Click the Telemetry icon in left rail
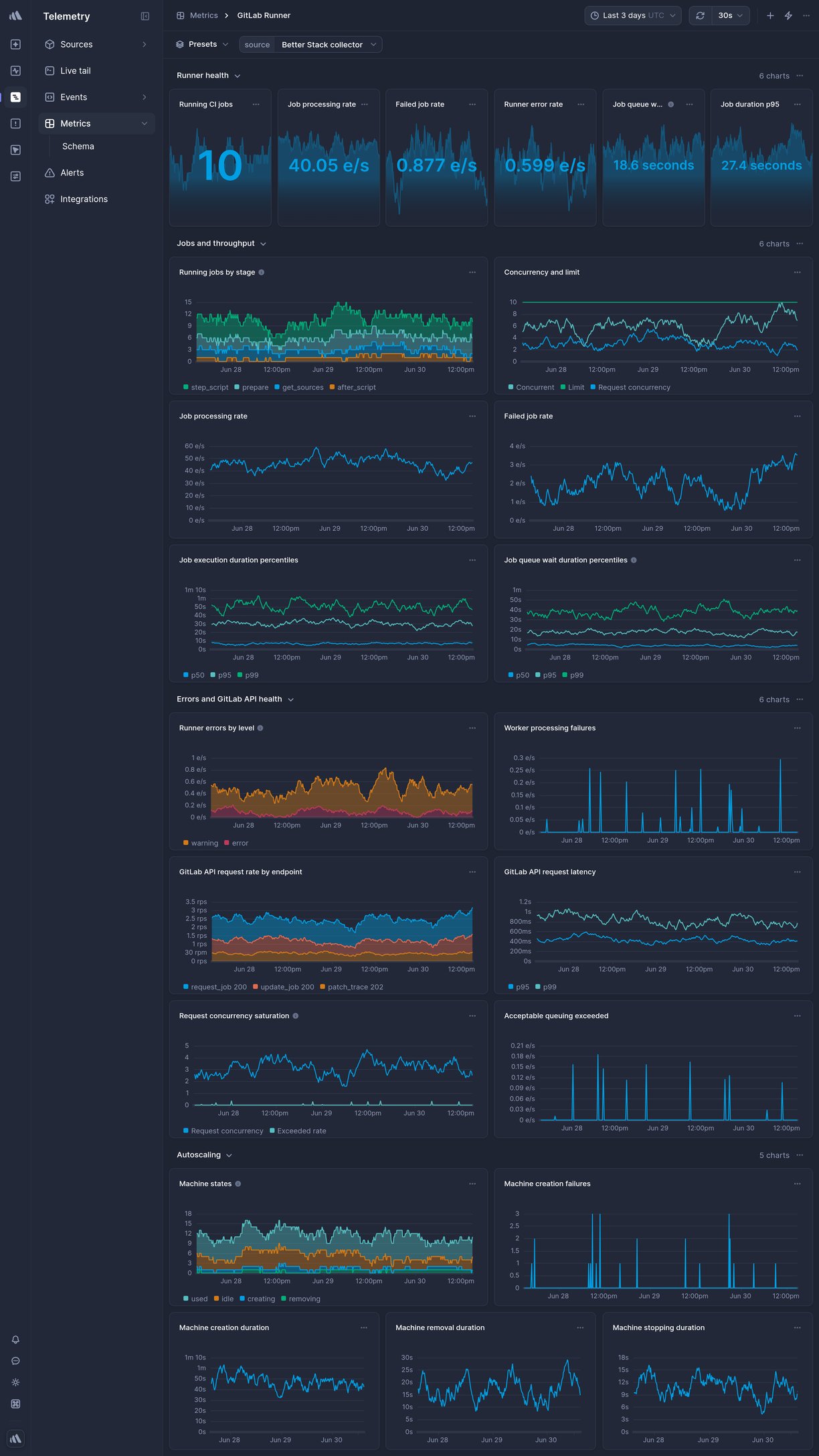Viewport: 819px width, 1456px height. 15,97
